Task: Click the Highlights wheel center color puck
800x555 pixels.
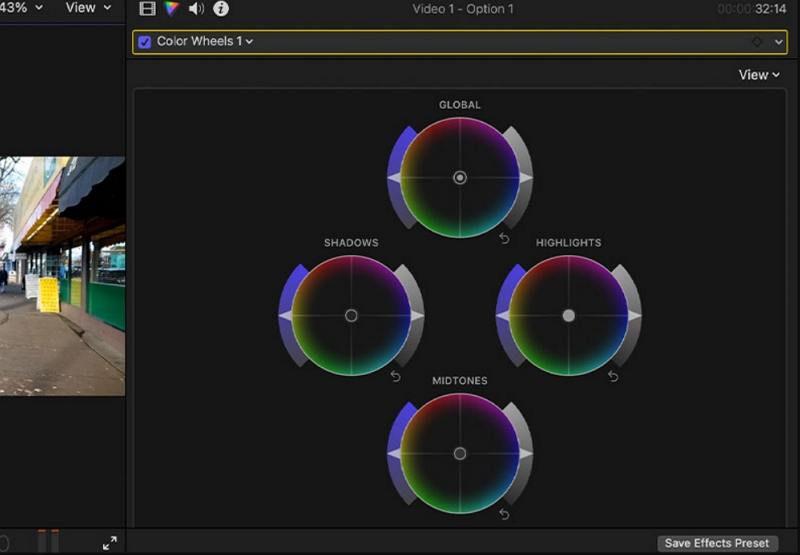Action: click(569, 315)
